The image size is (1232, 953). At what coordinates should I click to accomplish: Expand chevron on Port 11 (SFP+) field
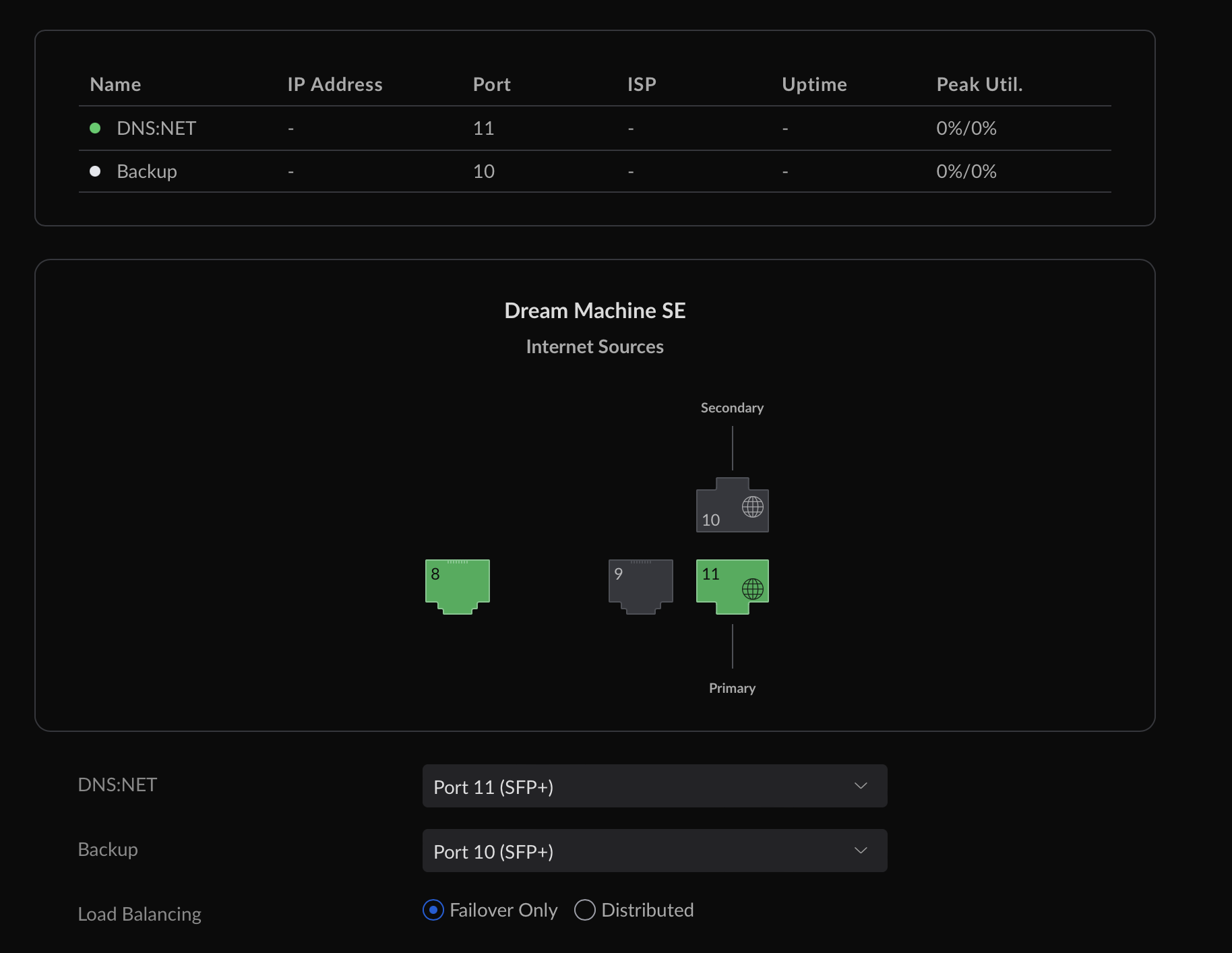point(861,786)
